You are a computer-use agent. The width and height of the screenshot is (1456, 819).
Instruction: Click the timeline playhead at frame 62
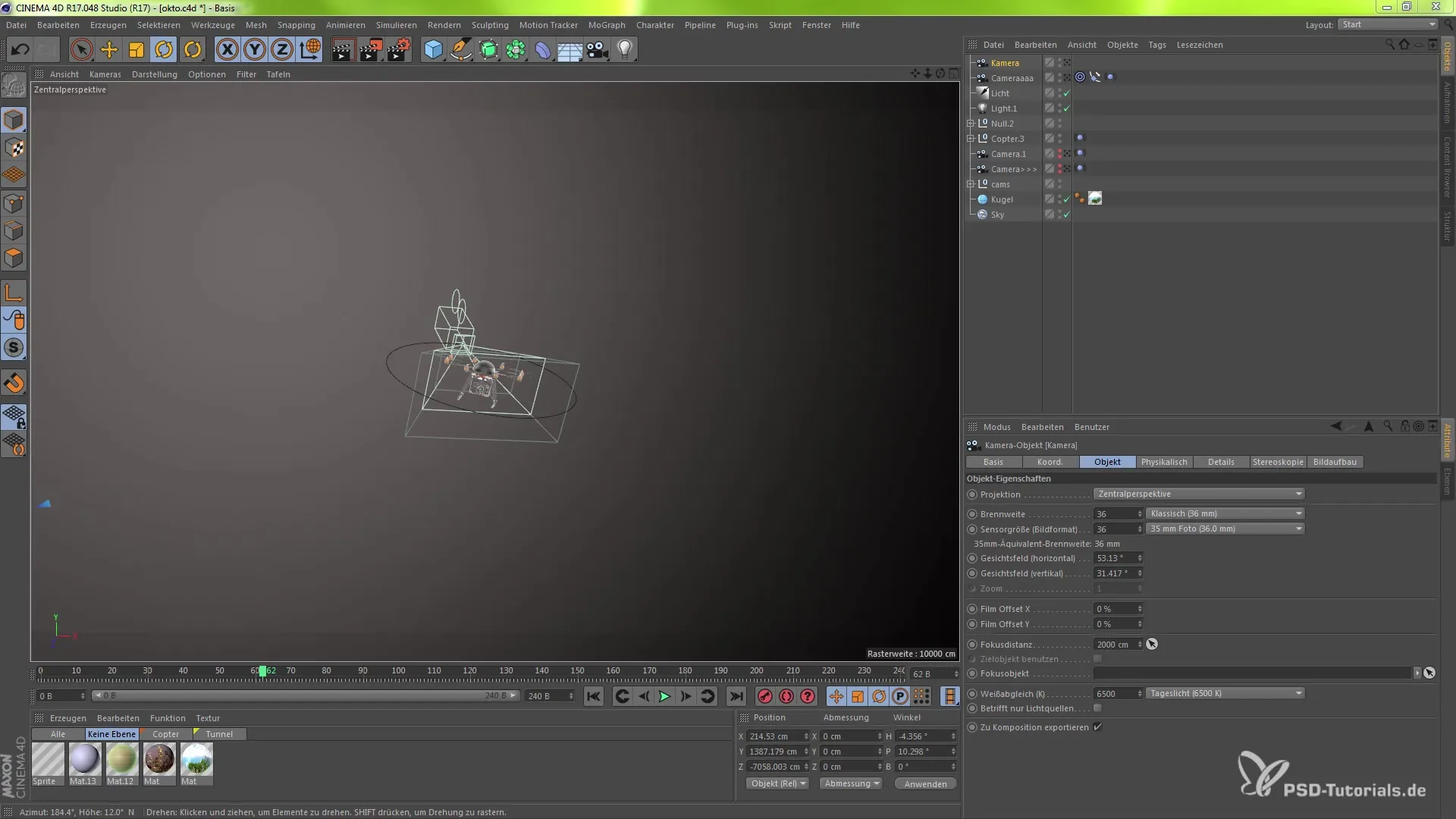click(262, 671)
